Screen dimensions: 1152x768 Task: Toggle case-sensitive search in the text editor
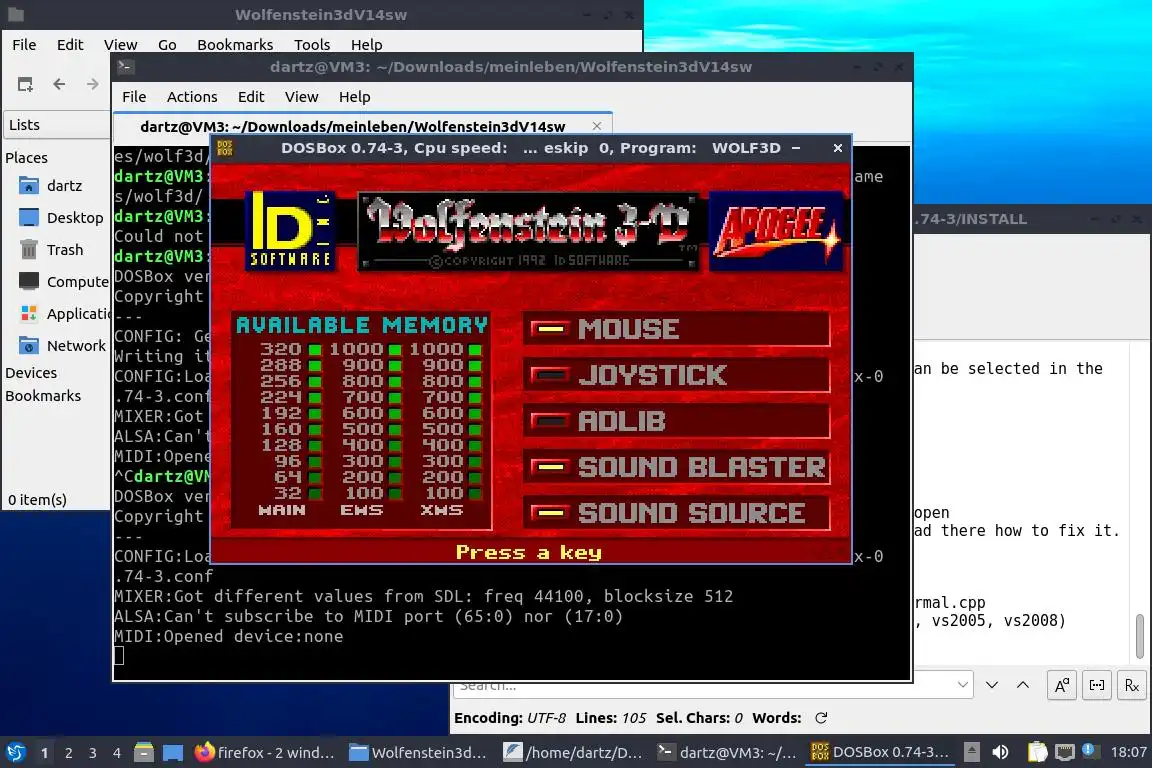[x=1062, y=685]
